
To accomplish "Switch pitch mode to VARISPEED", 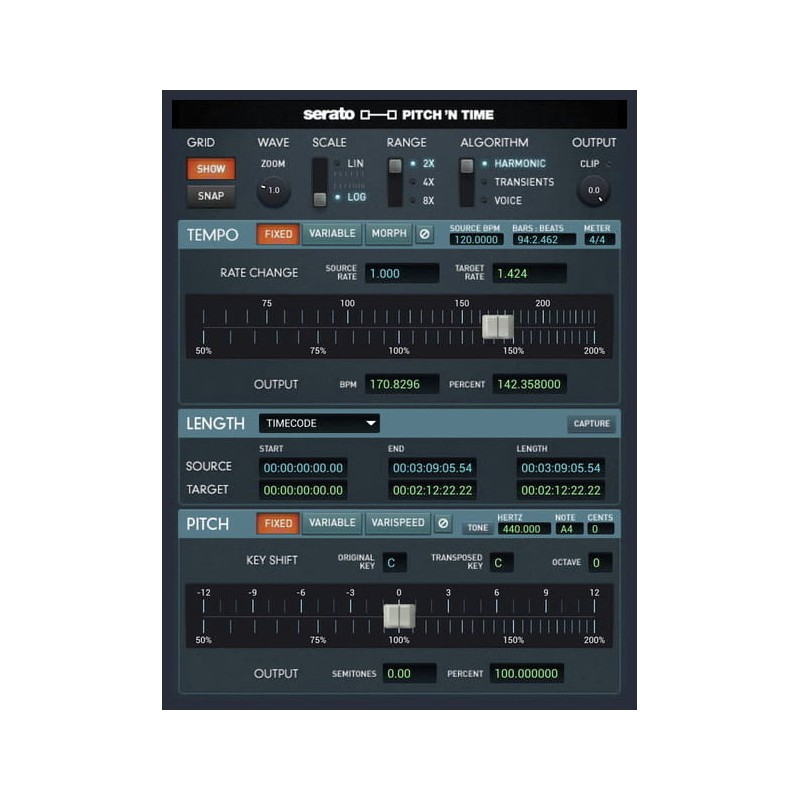I will click(399, 522).
